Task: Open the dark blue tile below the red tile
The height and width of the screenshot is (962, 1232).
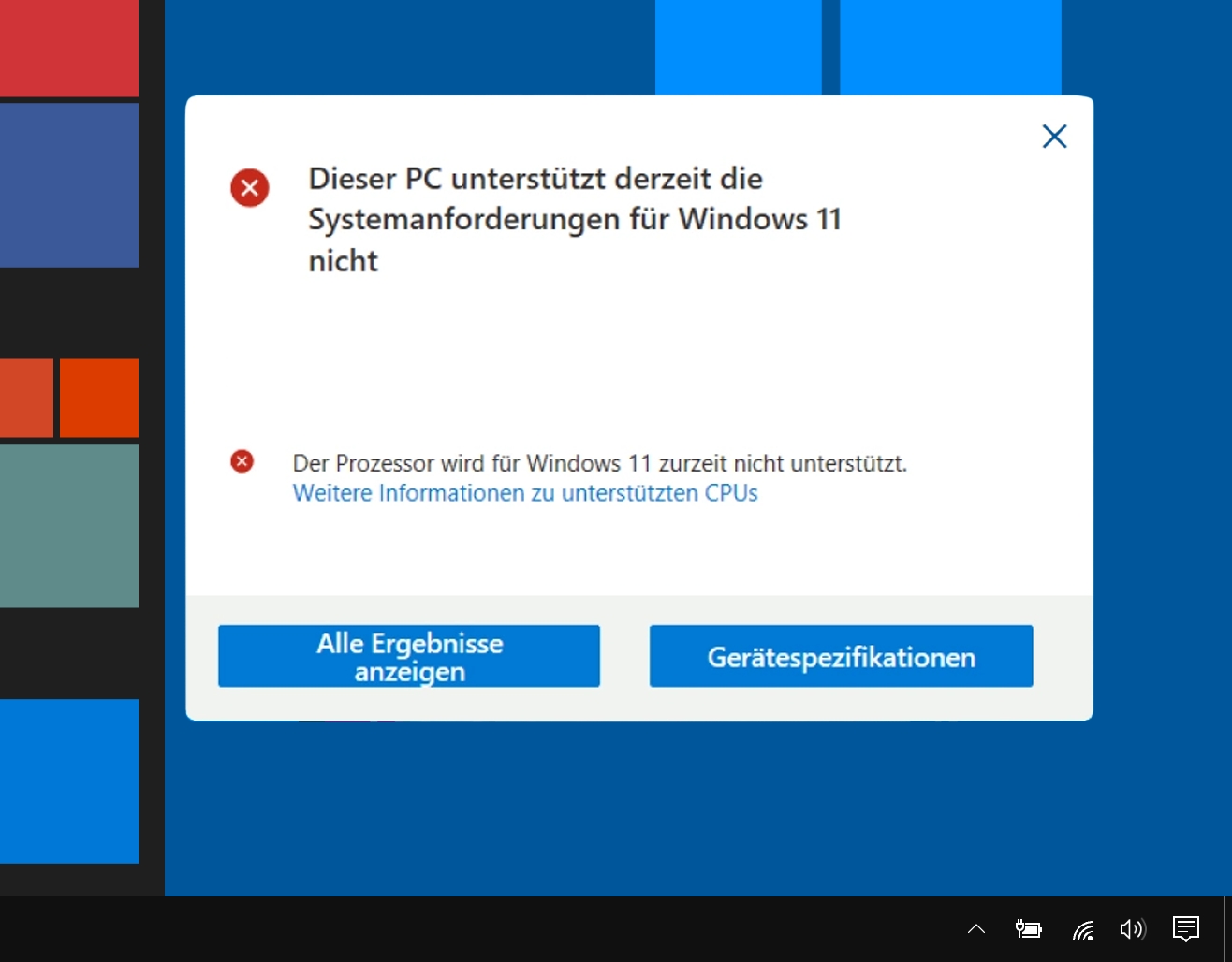Action: coord(68,184)
